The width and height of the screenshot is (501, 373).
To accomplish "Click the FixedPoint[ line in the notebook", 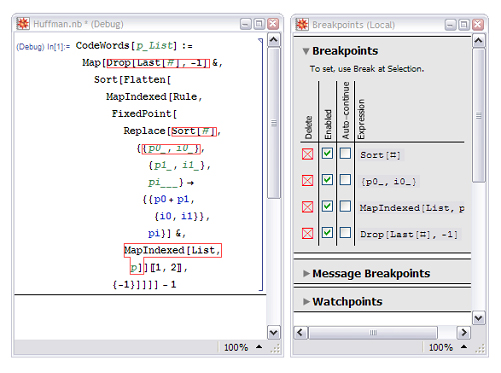I will [x=144, y=114].
